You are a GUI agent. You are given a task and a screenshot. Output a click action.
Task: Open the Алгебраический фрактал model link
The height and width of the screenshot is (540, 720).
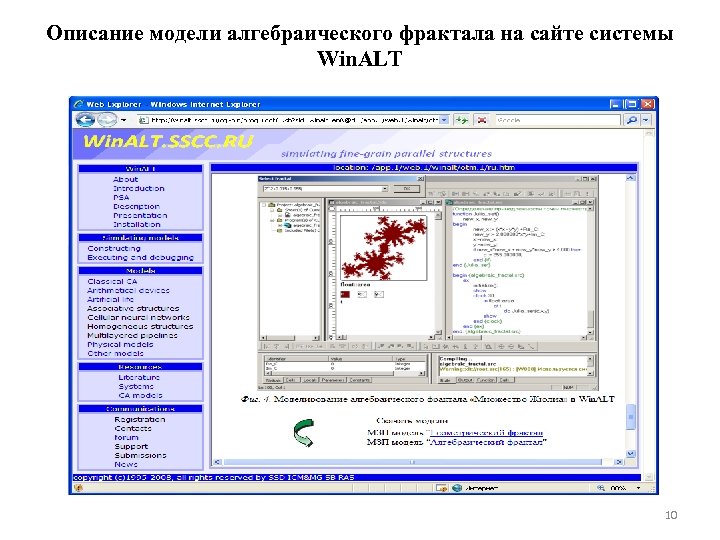pyautogui.click(x=487, y=442)
